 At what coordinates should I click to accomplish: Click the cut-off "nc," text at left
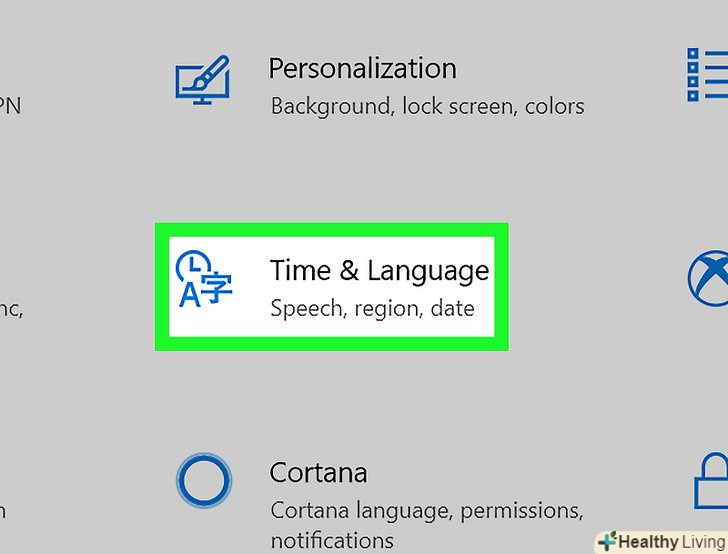[x=11, y=309]
